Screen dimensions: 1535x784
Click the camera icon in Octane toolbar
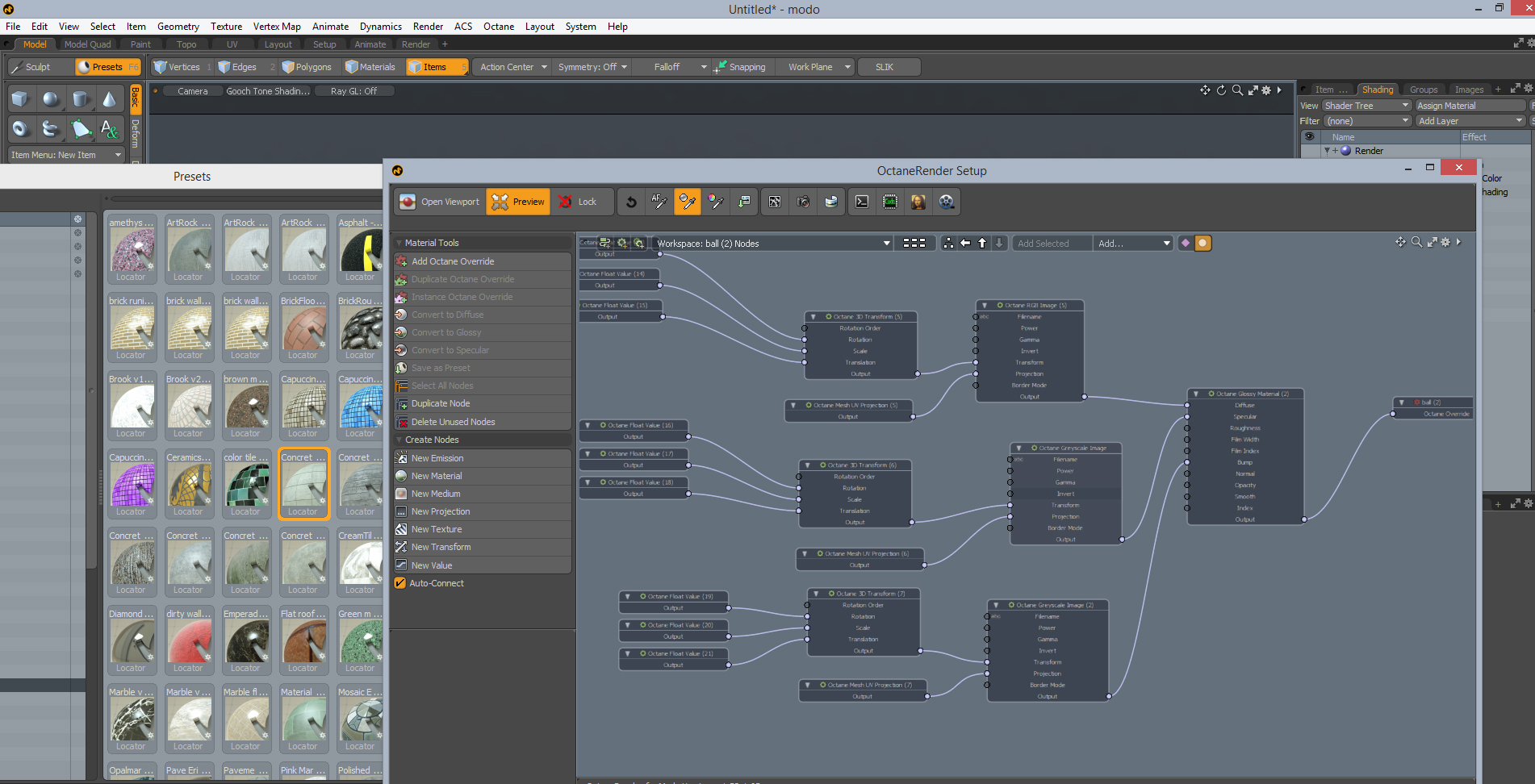pos(803,202)
